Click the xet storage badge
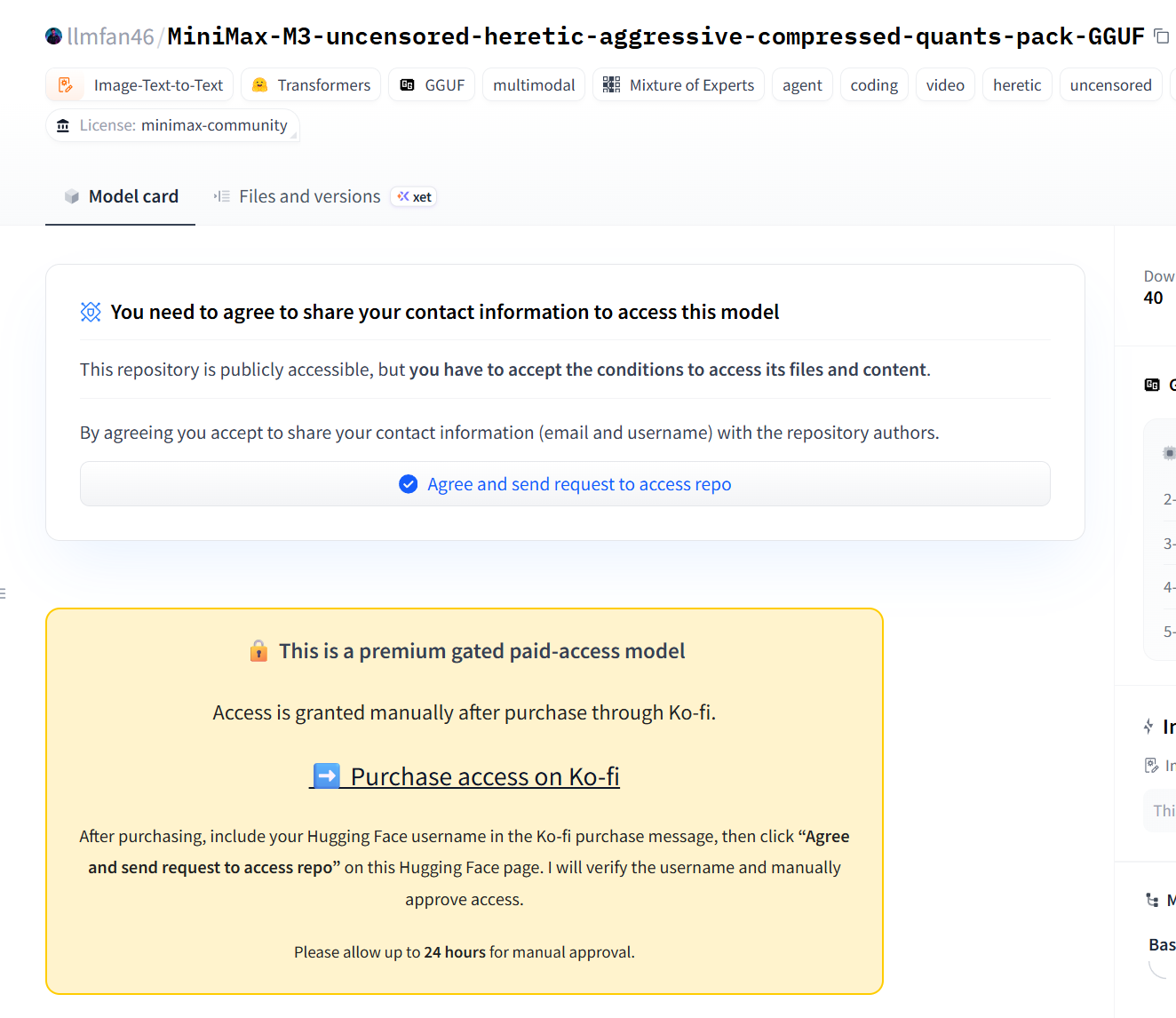 pyautogui.click(x=414, y=197)
